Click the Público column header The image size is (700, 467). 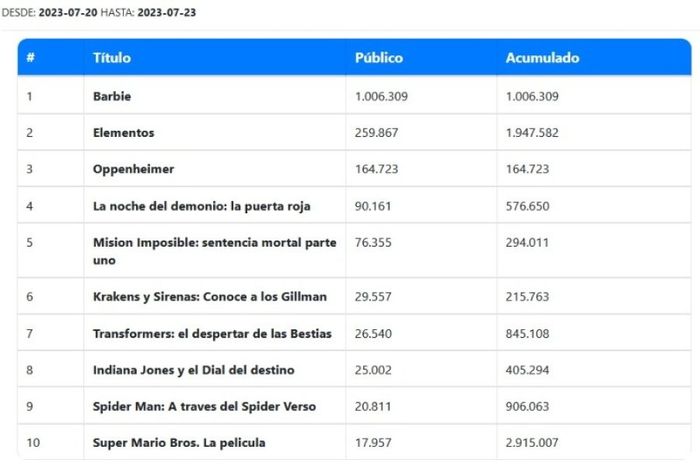(x=379, y=58)
